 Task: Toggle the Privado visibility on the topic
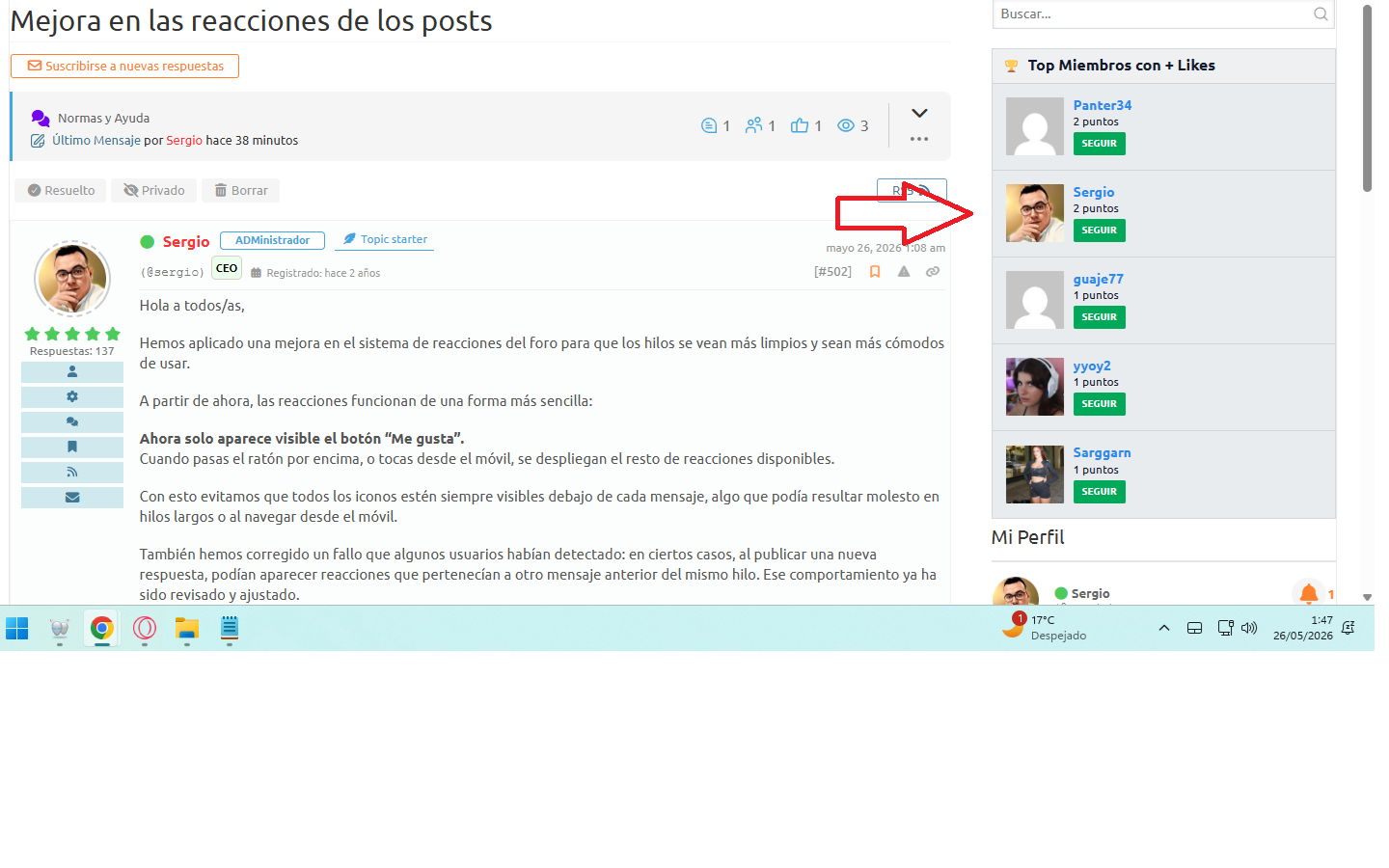coord(154,190)
